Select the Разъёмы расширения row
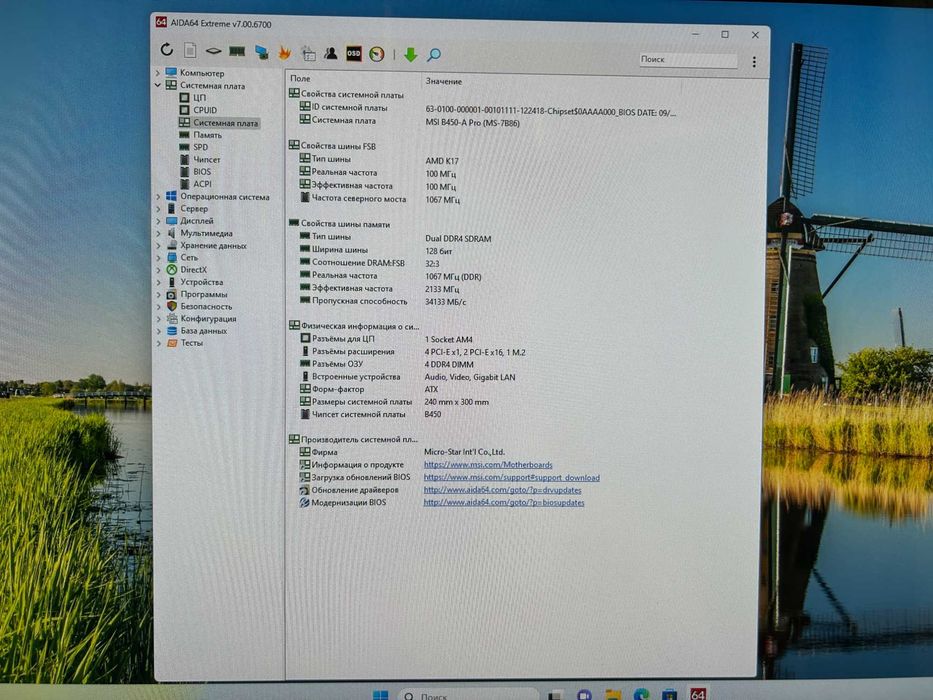This screenshot has width=933, height=700. click(412, 352)
